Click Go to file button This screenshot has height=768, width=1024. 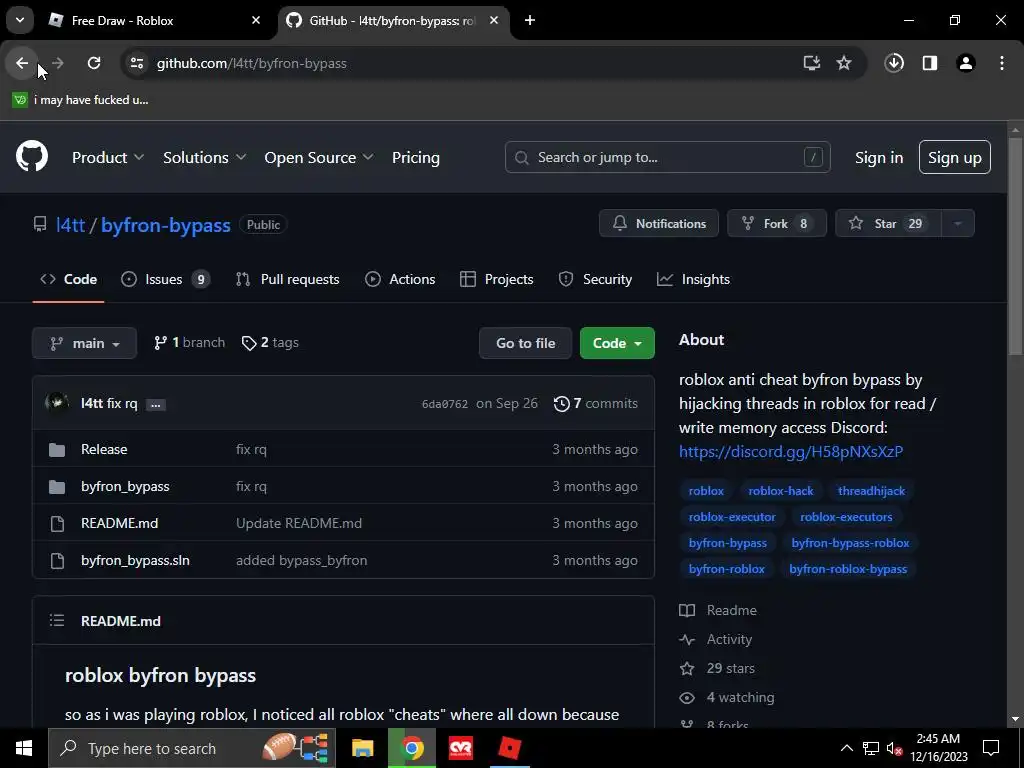(526, 343)
